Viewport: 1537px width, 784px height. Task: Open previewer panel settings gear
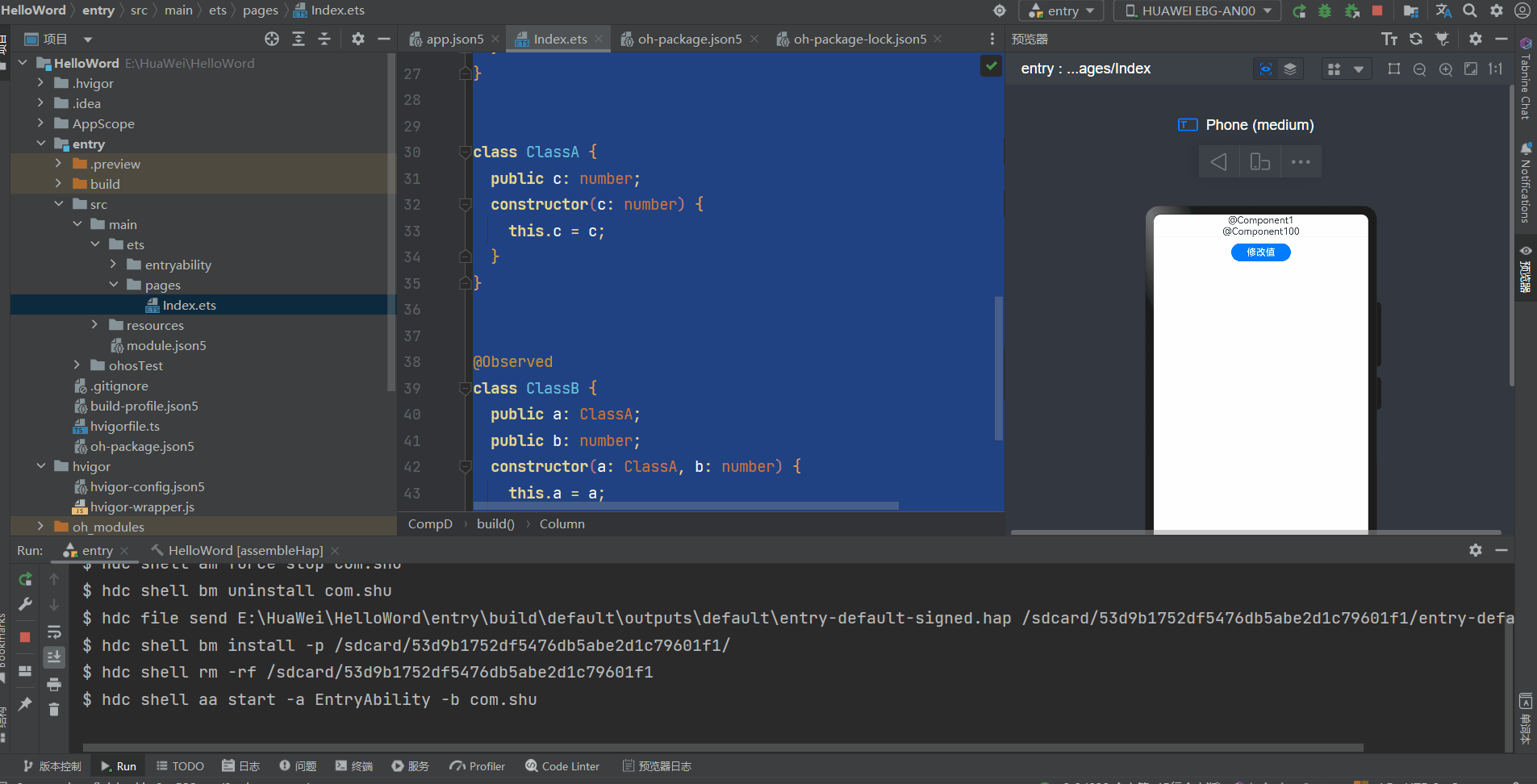1476,39
